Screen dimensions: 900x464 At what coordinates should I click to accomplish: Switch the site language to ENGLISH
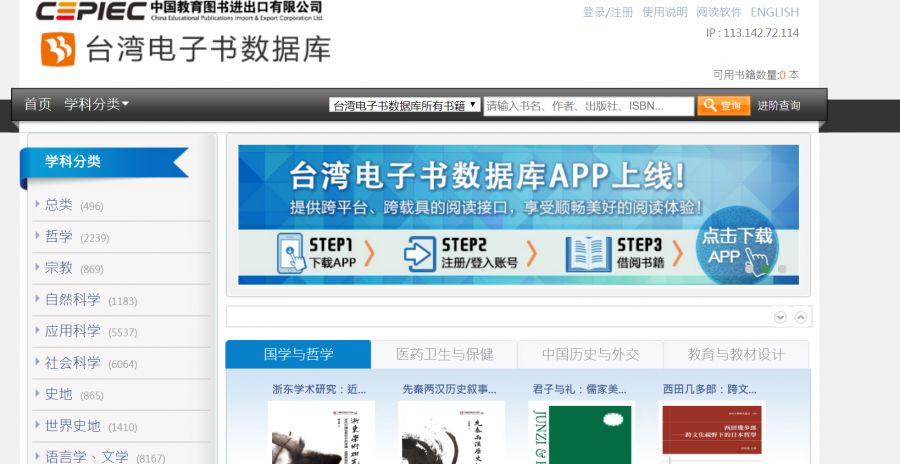(774, 12)
